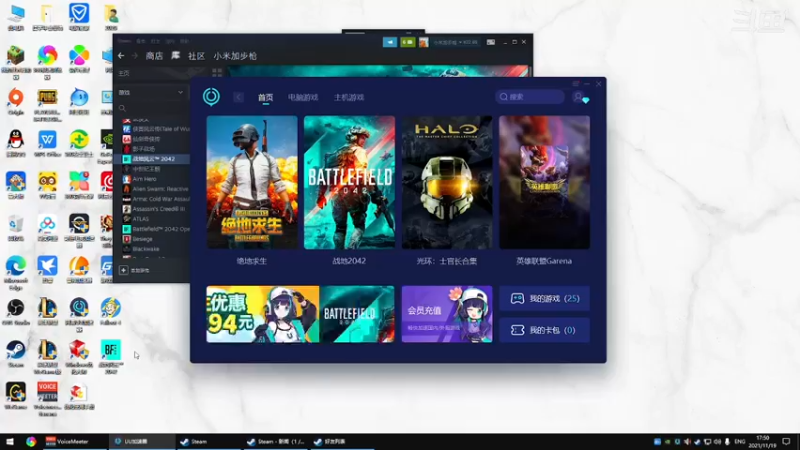Click the PUBG desktop icon
Image resolution: width=800 pixels, height=450 pixels.
point(47,105)
